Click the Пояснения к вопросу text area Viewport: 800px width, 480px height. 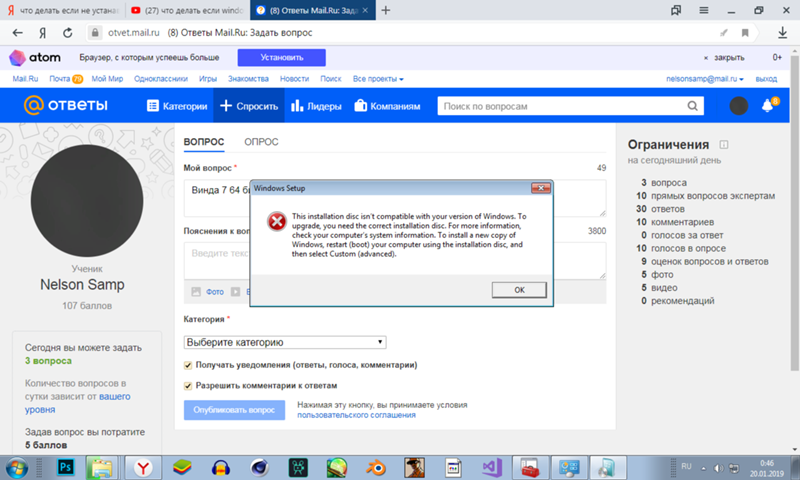395,261
